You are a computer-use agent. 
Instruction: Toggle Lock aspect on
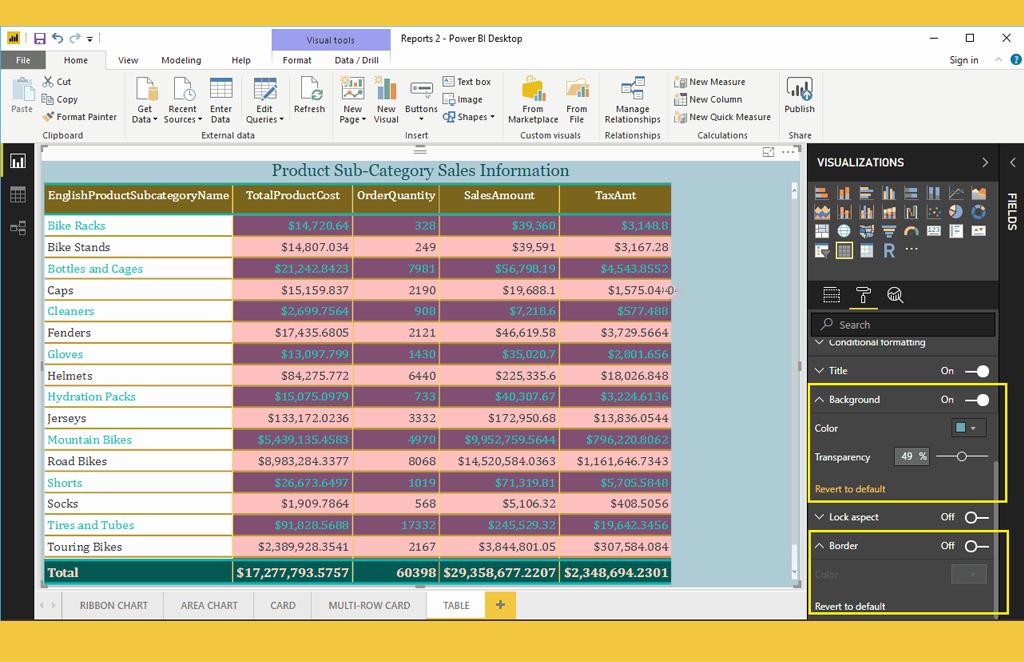pos(976,517)
